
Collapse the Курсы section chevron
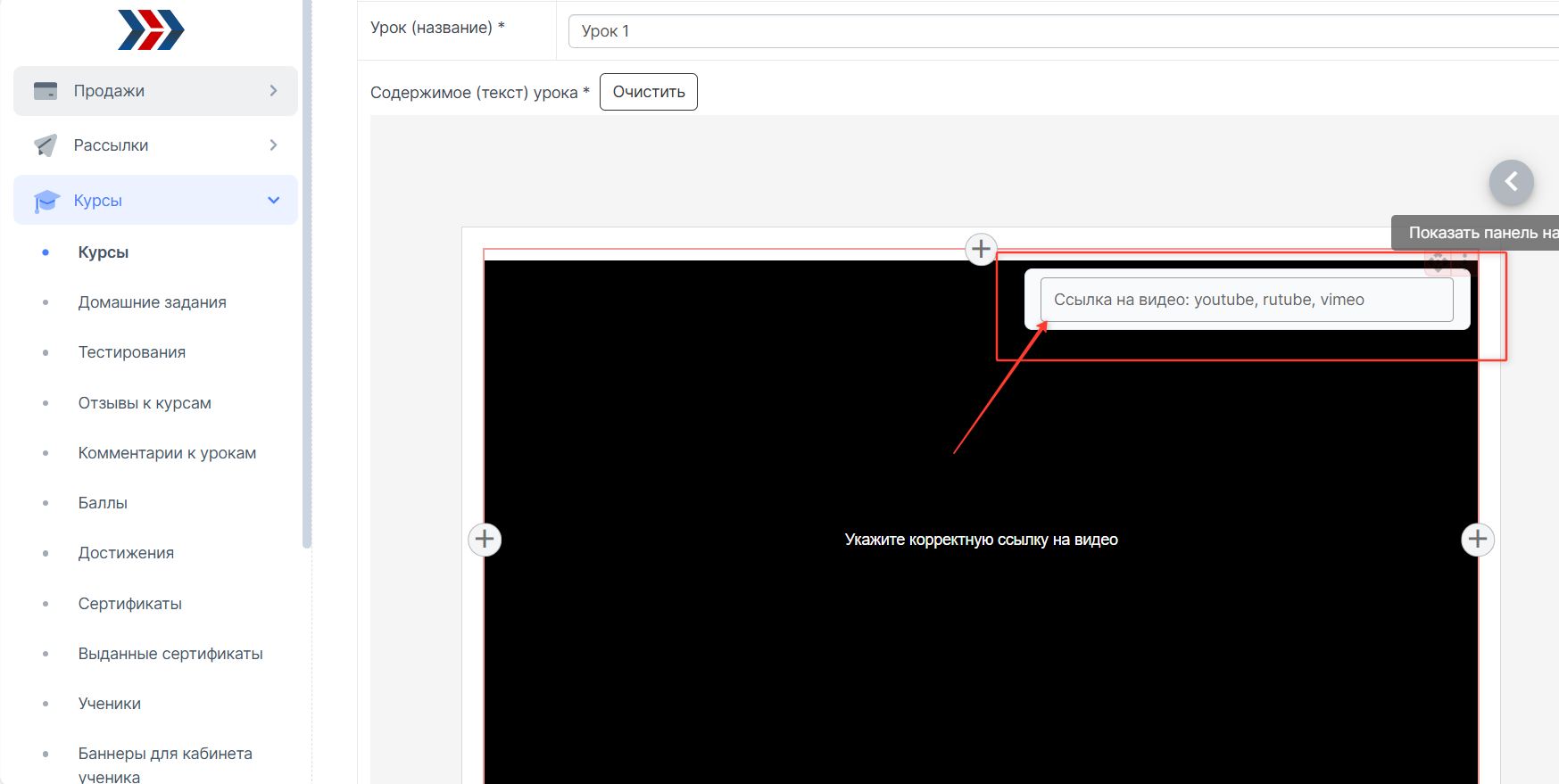click(273, 201)
